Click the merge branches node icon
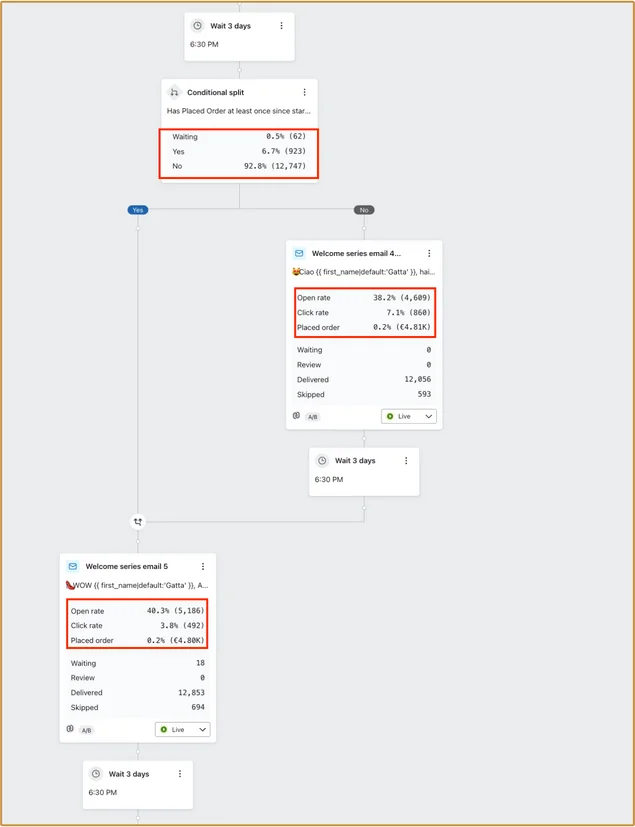635x827 pixels. tap(138, 522)
